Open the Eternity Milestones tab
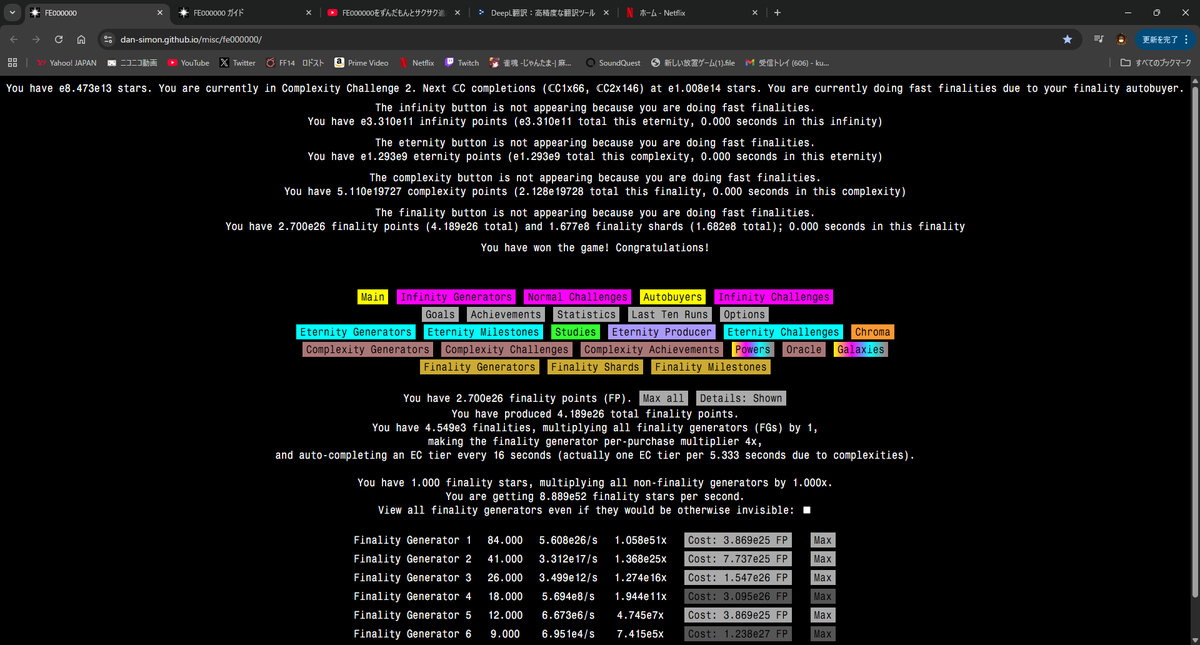 pyautogui.click(x=483, y=332)
